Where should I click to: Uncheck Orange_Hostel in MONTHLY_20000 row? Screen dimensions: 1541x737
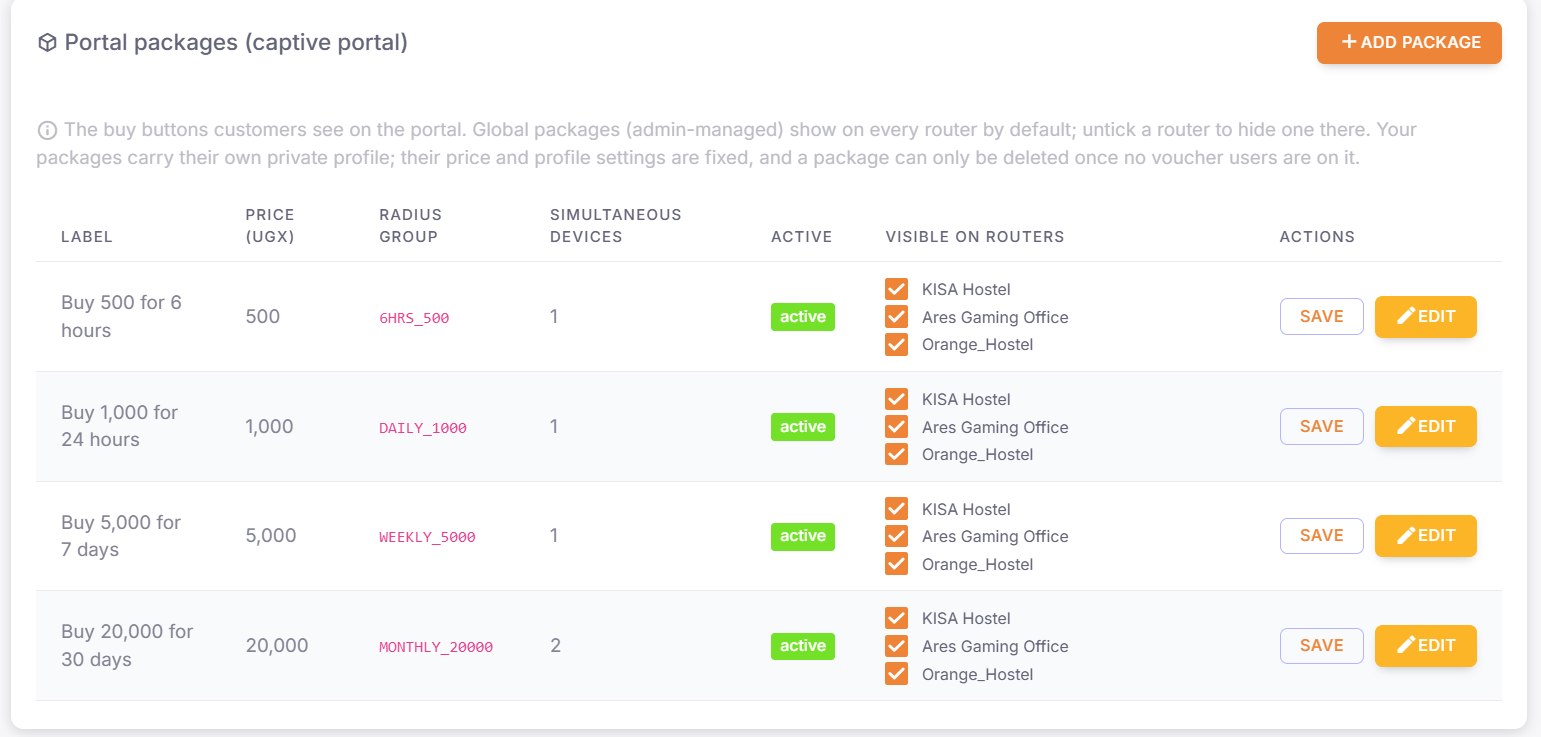[x=896, y=674]
